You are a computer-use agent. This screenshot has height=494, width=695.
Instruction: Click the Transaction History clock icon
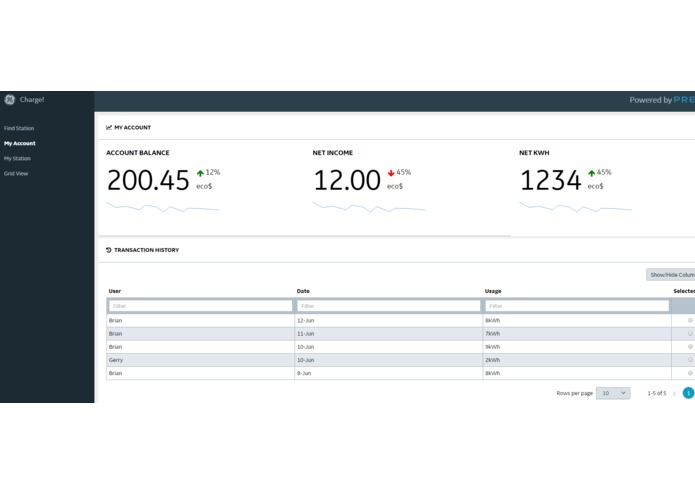point(109,250)
